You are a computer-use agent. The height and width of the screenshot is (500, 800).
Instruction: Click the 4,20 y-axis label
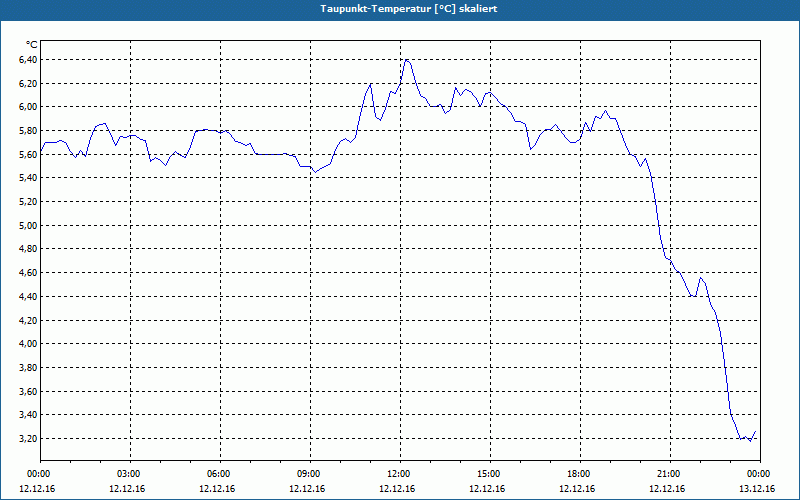click(x=29, y=320)
